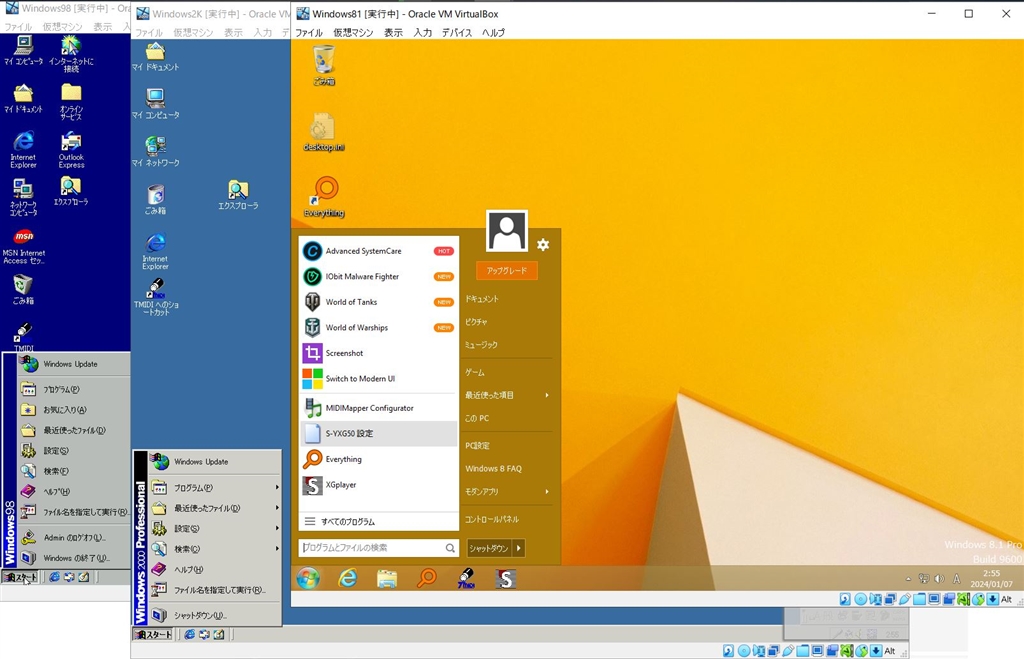1024x659 pixels.
Task: Open the 入力 menu in the Windows81 window
Action: tap(423, 32)
